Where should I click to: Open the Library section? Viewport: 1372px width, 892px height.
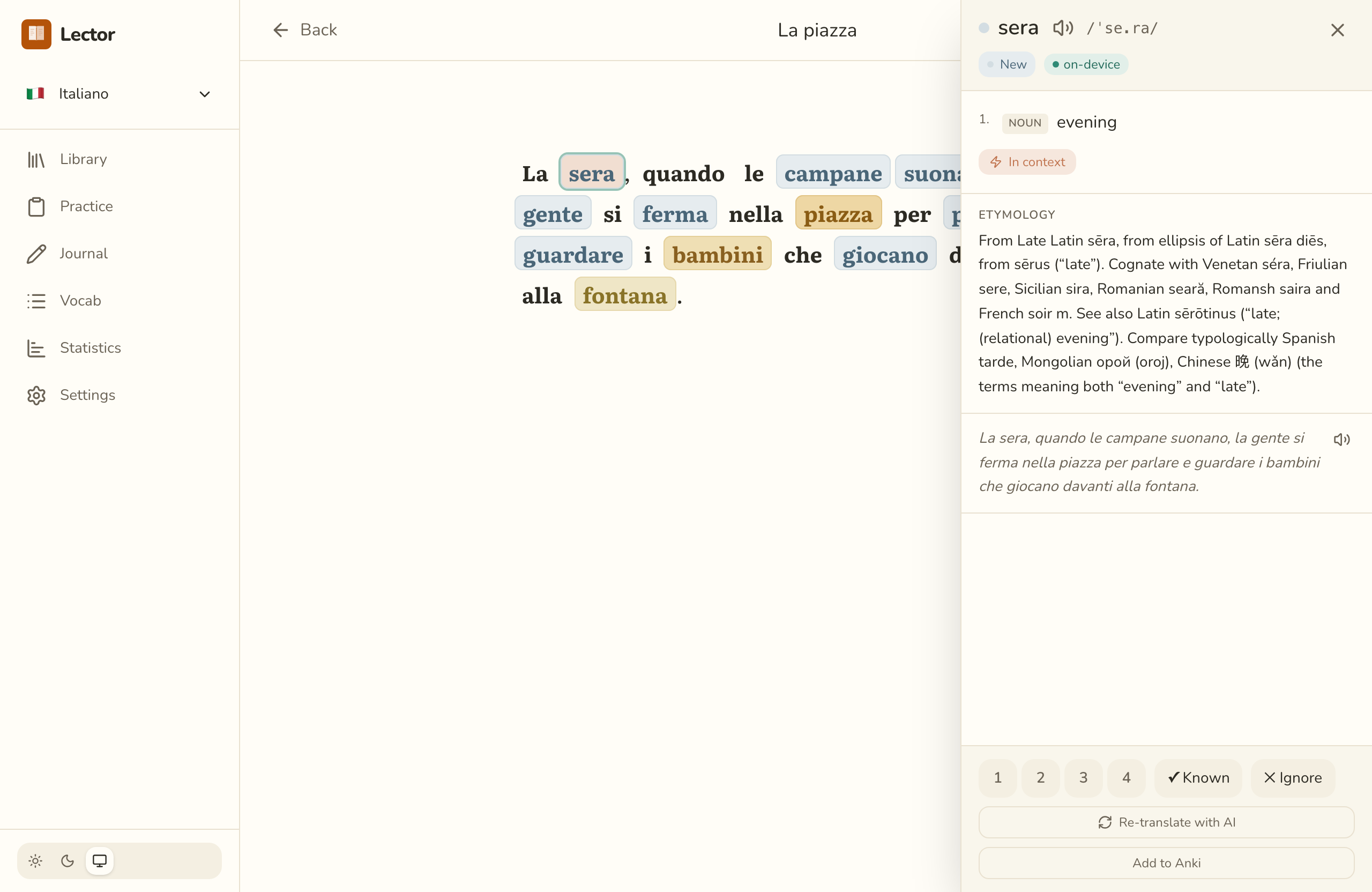click(x=119, y=159)
